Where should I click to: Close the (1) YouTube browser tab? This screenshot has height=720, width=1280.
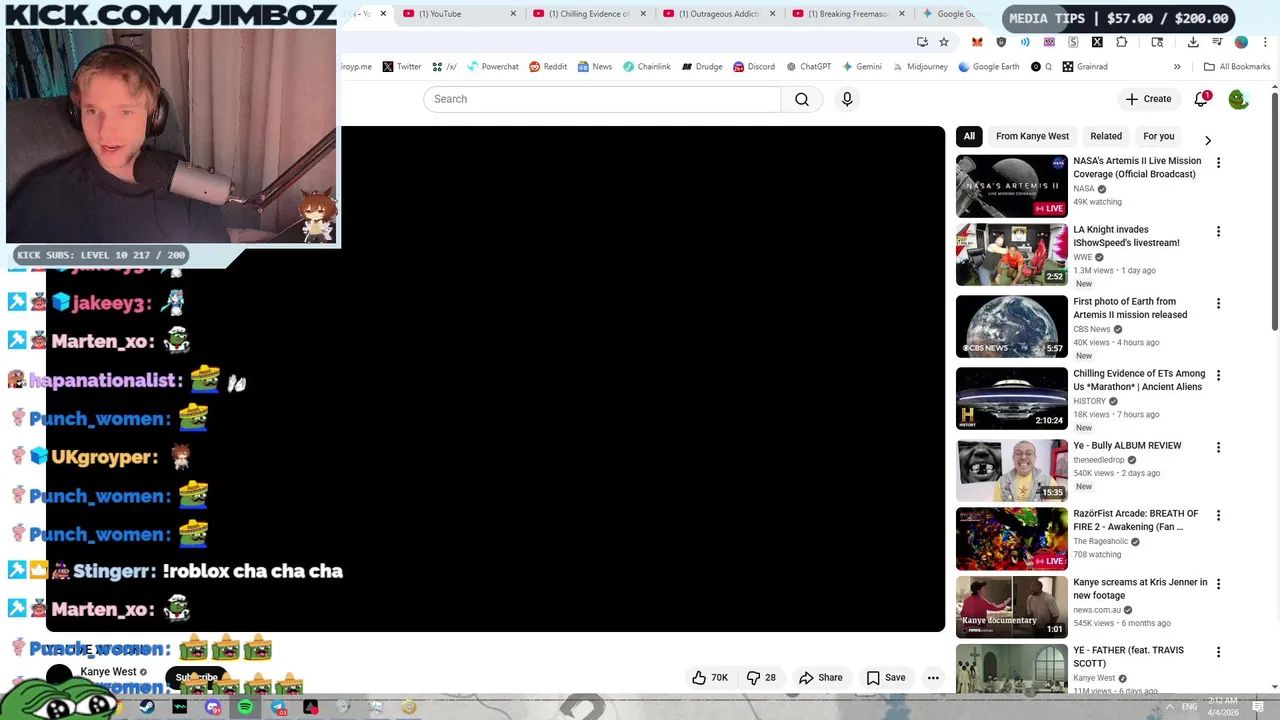[x=514, y=14]
